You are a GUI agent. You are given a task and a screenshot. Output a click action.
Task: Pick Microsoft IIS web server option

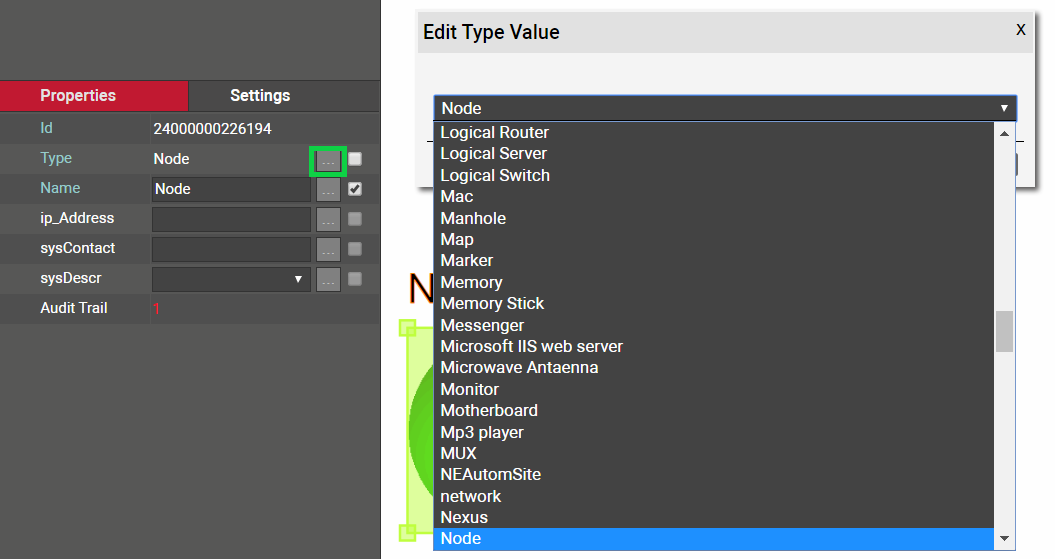pos(531,347)
